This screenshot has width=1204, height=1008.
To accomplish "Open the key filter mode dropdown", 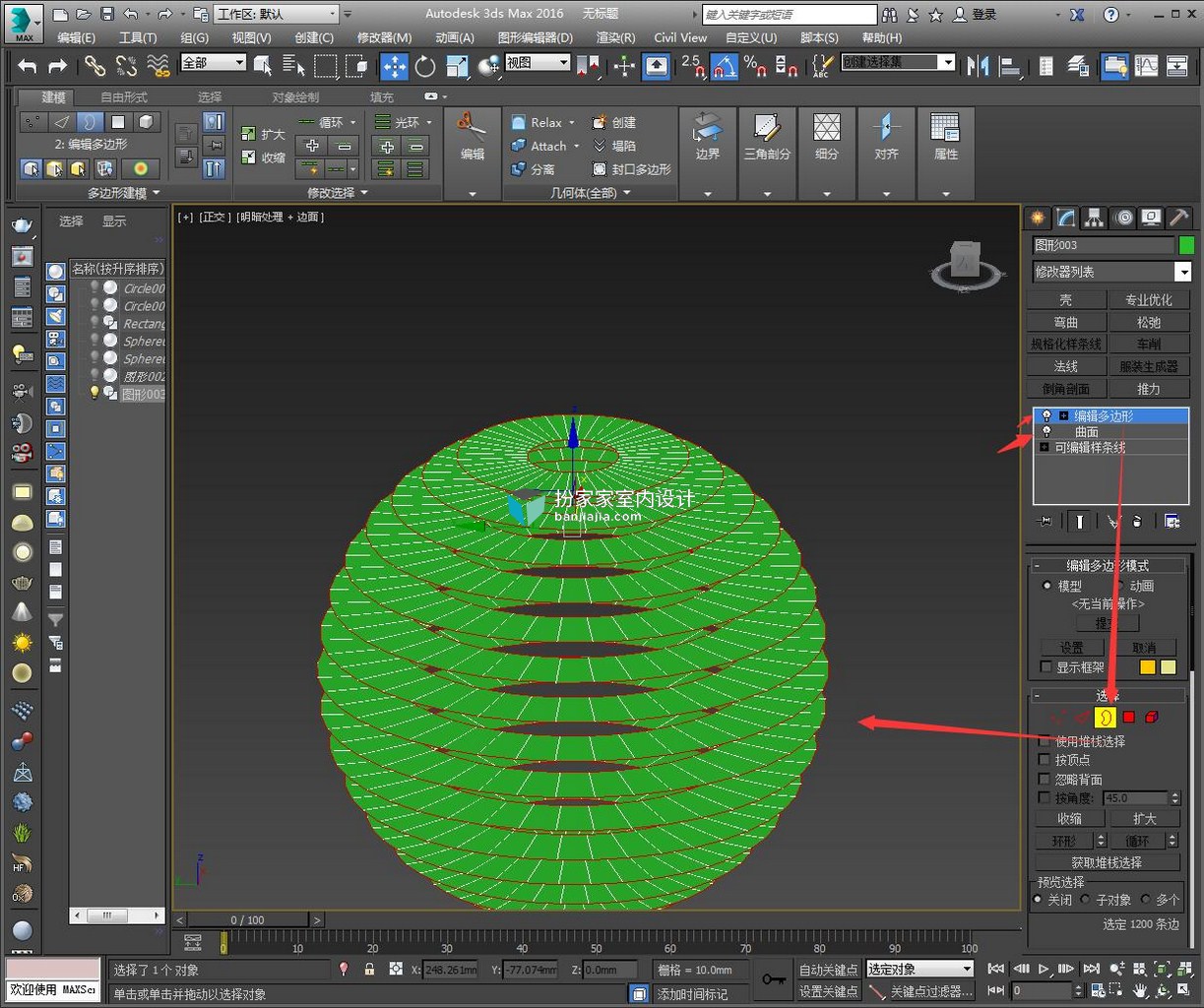I will coord(919,970).
